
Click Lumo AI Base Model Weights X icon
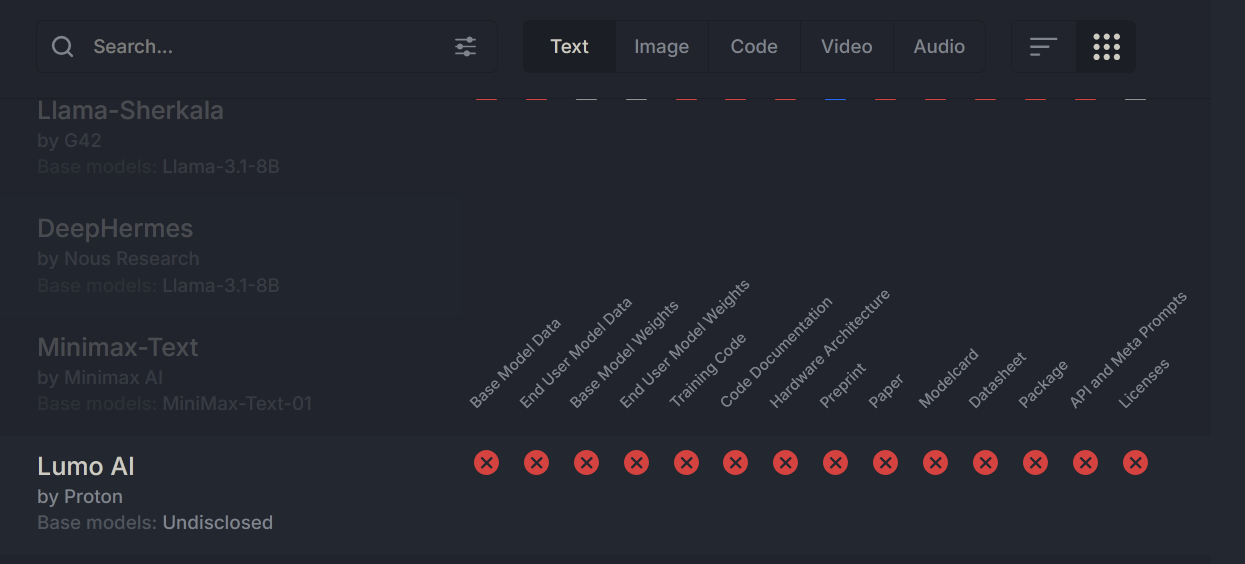586,462
